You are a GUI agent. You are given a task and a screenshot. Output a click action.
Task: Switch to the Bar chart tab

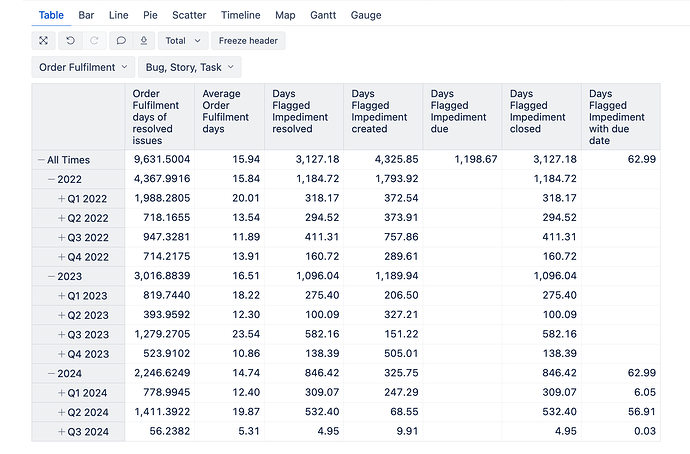coord(87,16)
